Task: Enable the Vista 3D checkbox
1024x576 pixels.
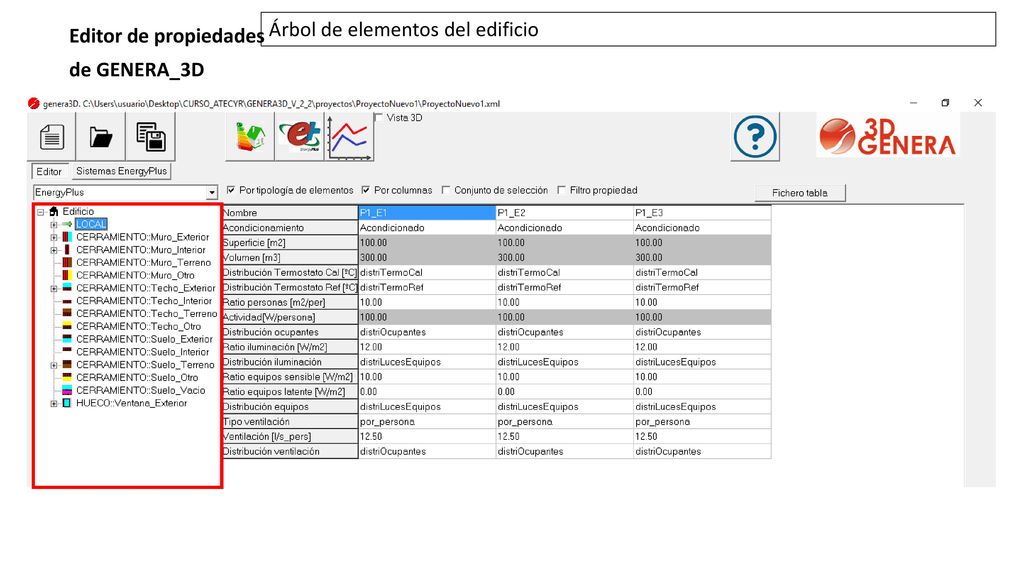Action: tap(379, 118)
